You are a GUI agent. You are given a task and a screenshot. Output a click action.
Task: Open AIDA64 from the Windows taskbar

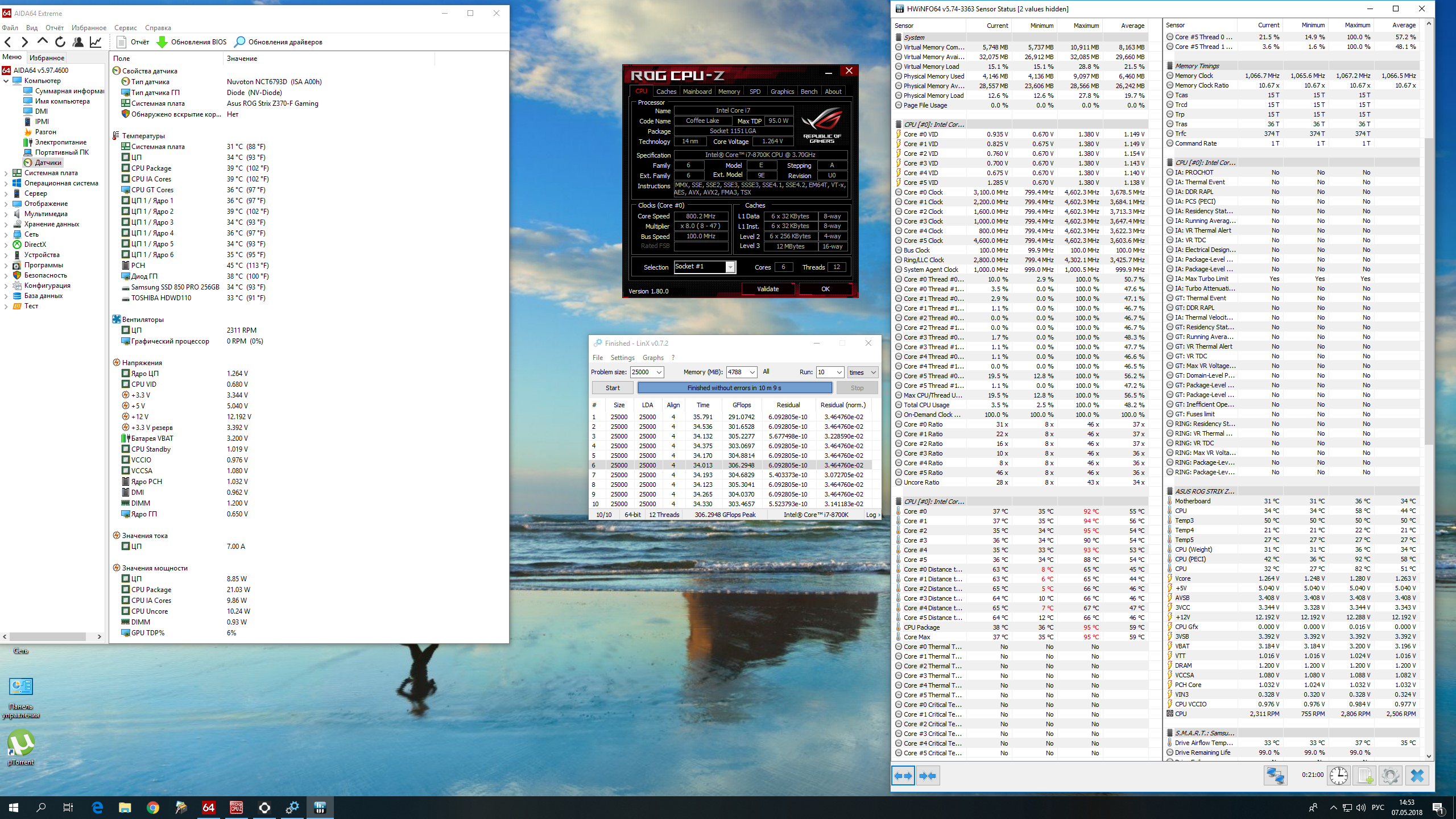click(x=209, y=807)
